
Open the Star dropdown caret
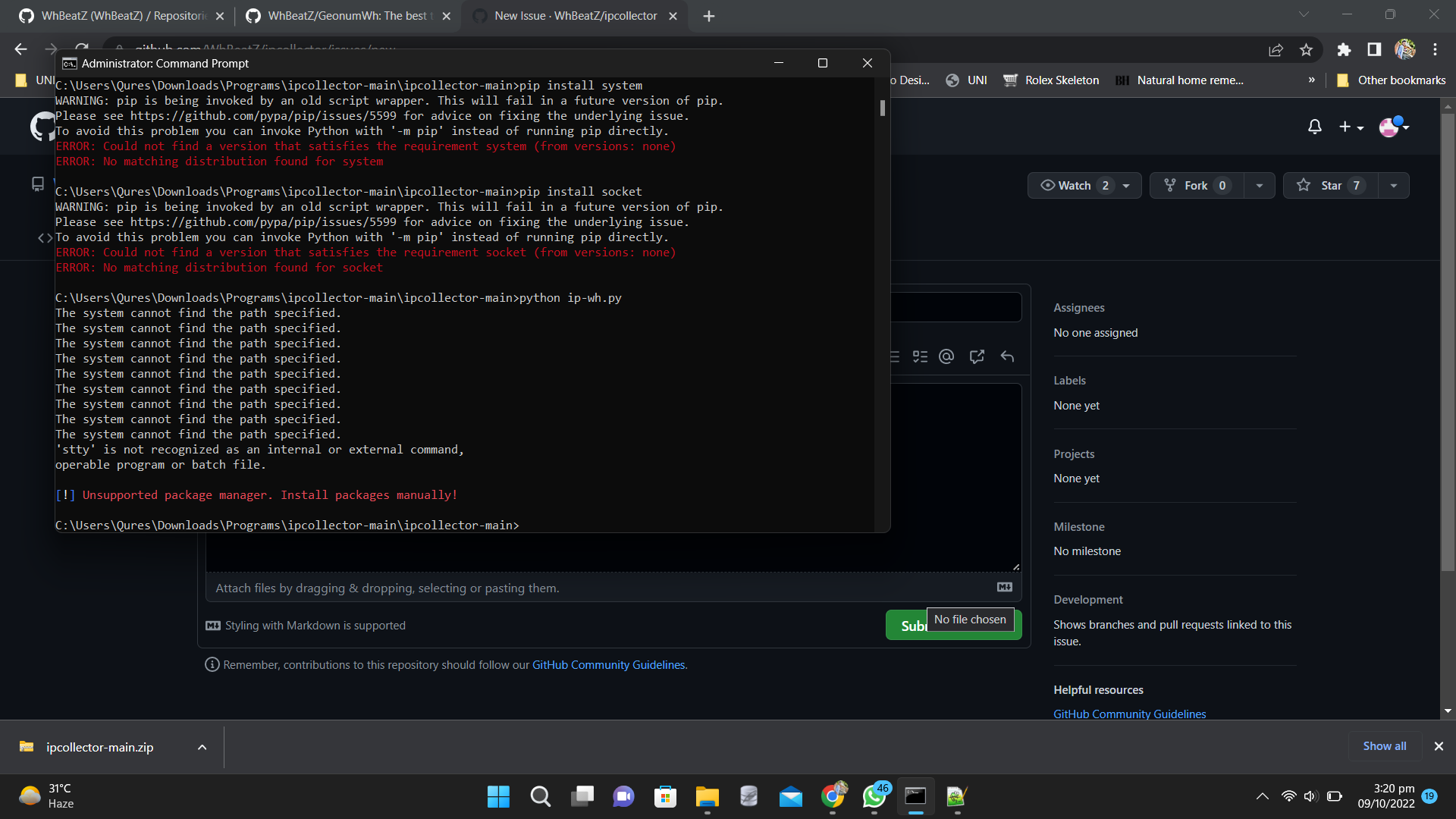1395,185
